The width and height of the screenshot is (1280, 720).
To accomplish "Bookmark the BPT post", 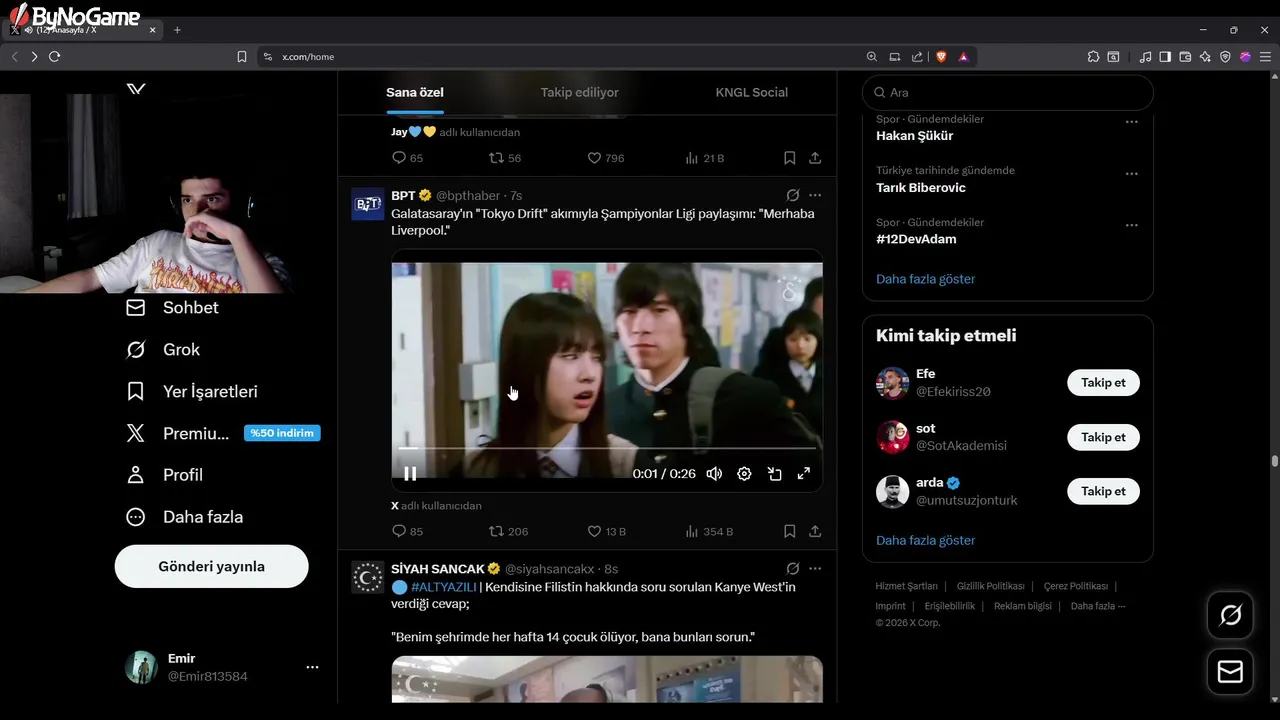I will tap(789, 531).
